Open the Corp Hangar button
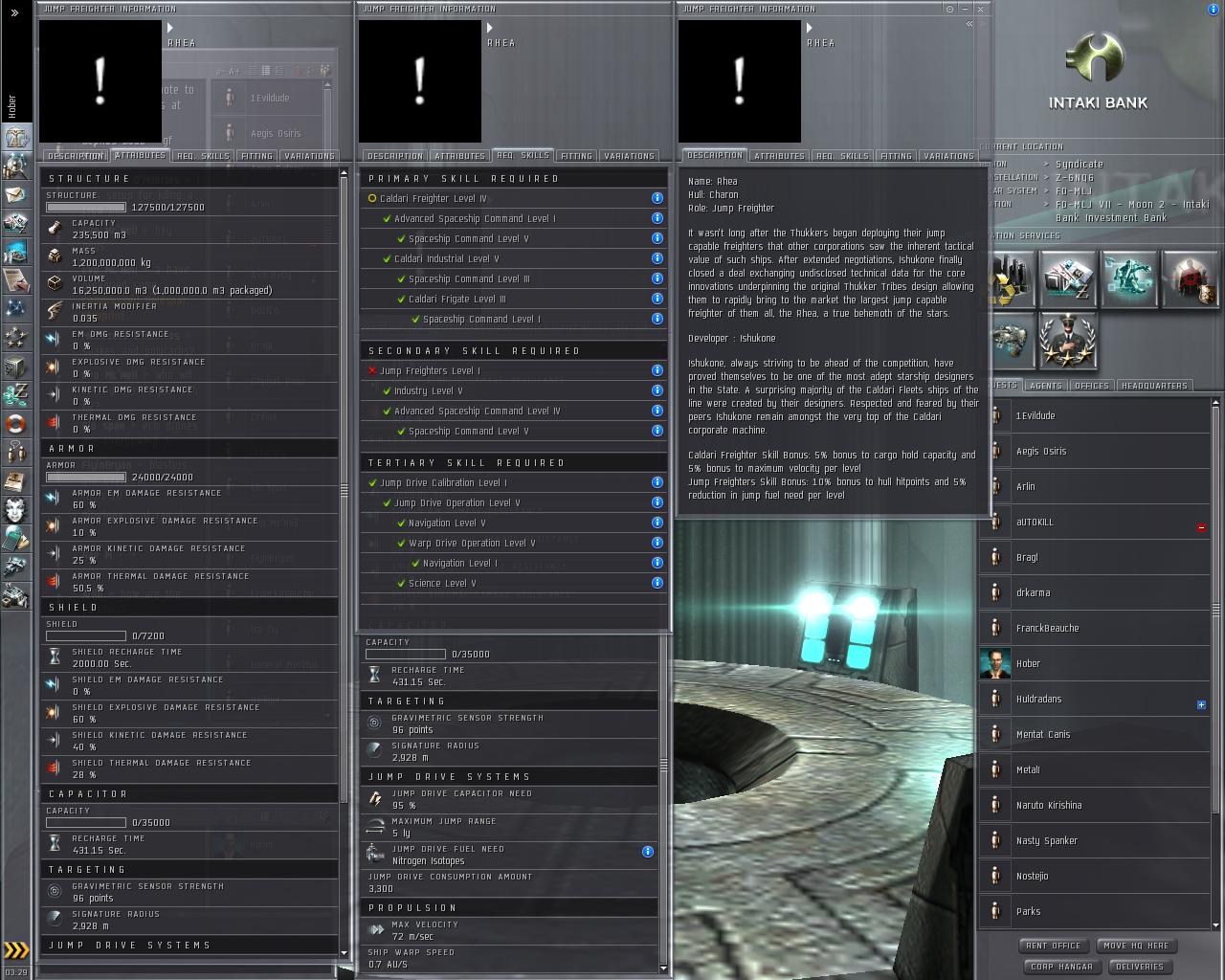The image size is (1225, 980). pos(1061,967)
